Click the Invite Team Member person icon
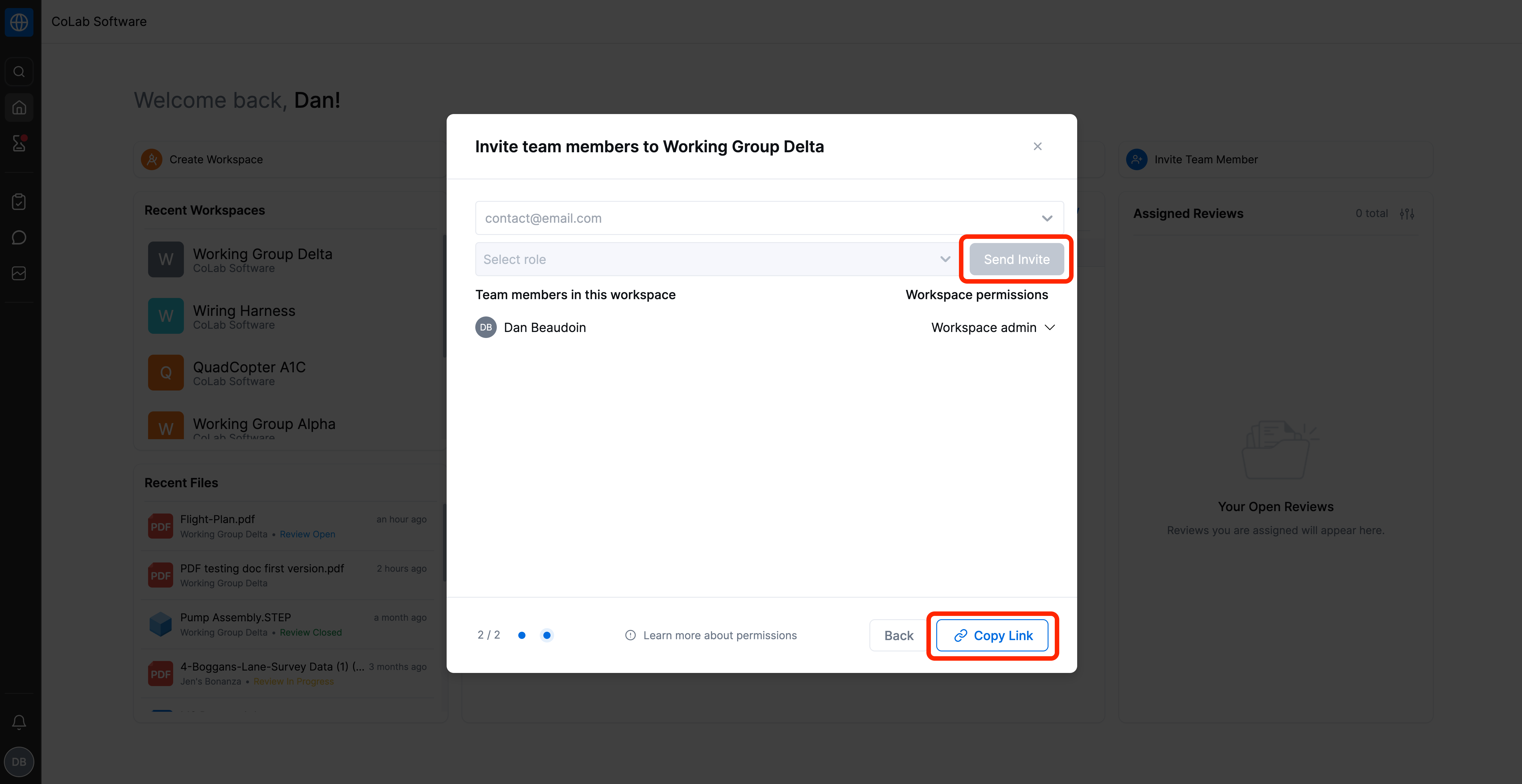 coord(1137,159)
